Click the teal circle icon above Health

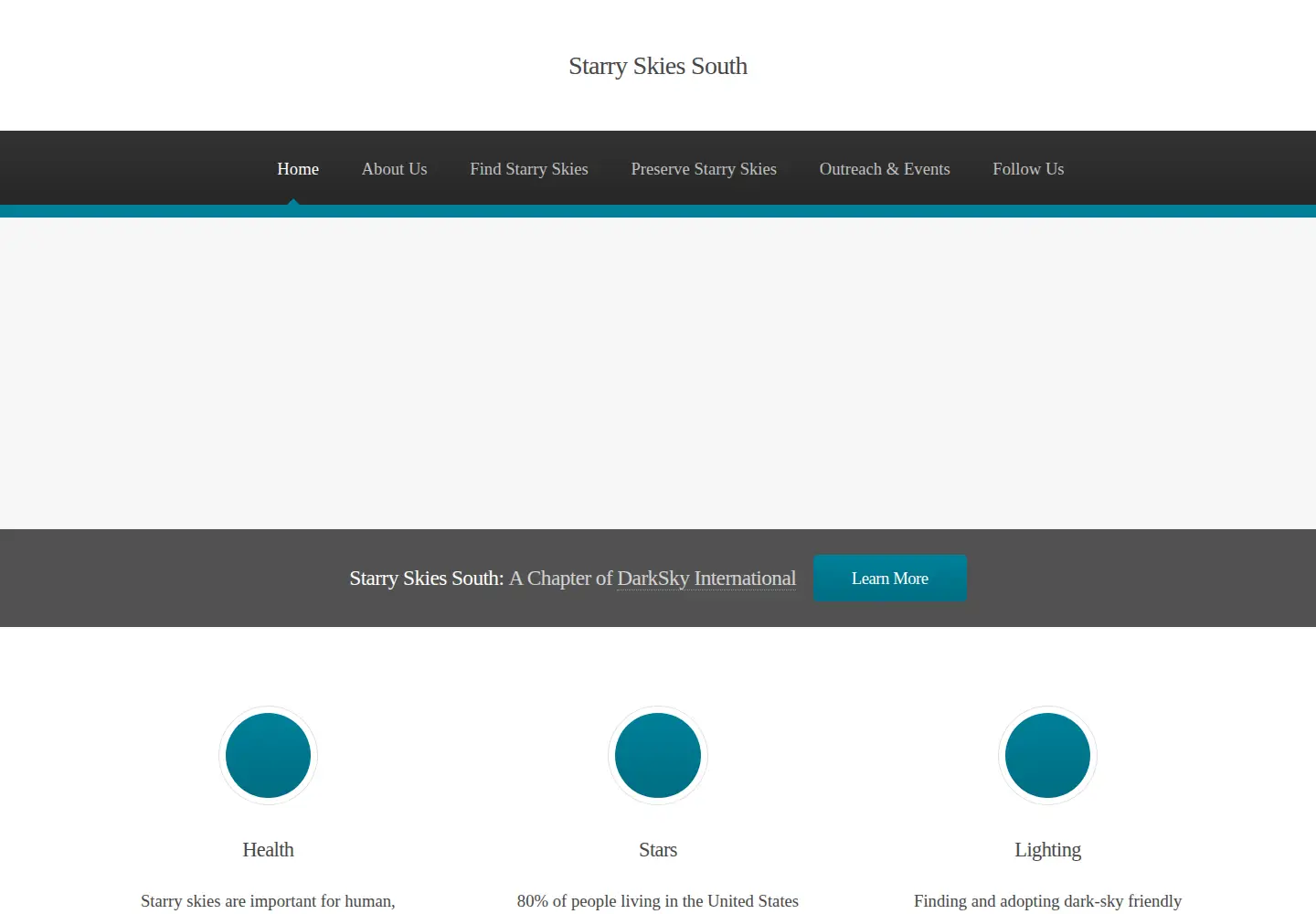[268, 755]
